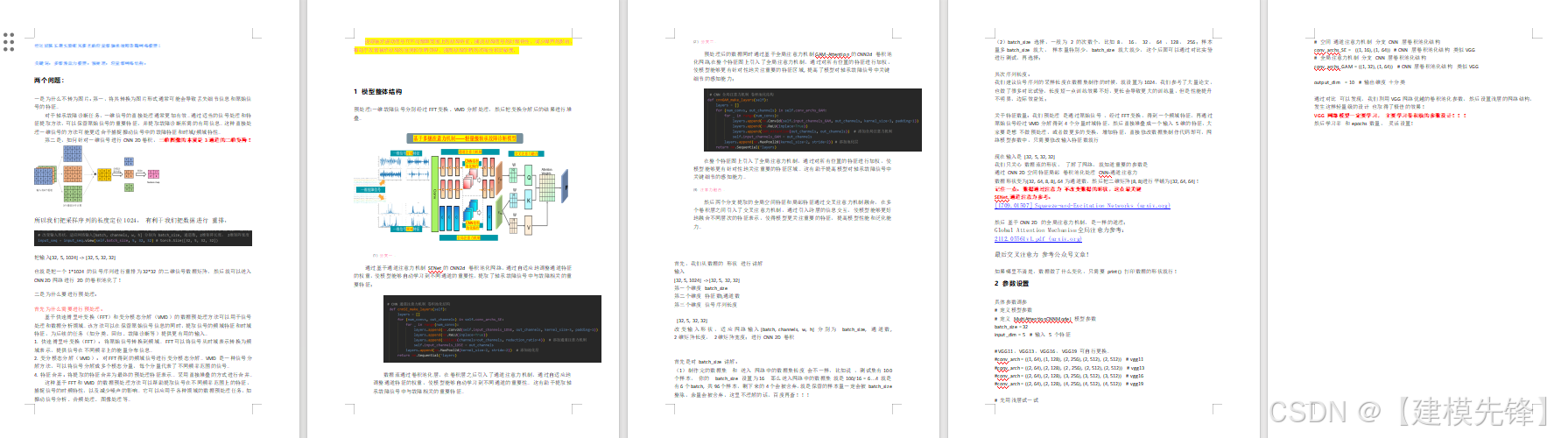
Task: Select the multi-attention model architecture diagram
Action: 462,187
